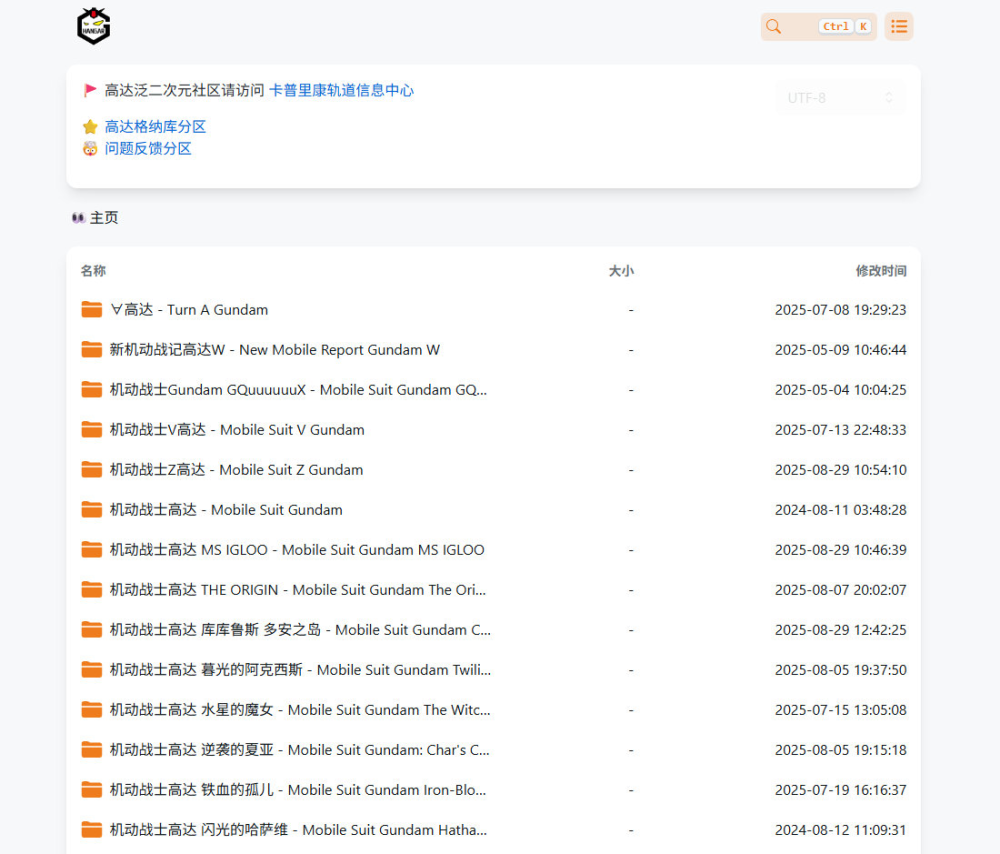The width and height of the screenshot is (1000, 854).
Task: Open the Gundam GQuuuuuuX folder
Action: click(x=298, y=390)
